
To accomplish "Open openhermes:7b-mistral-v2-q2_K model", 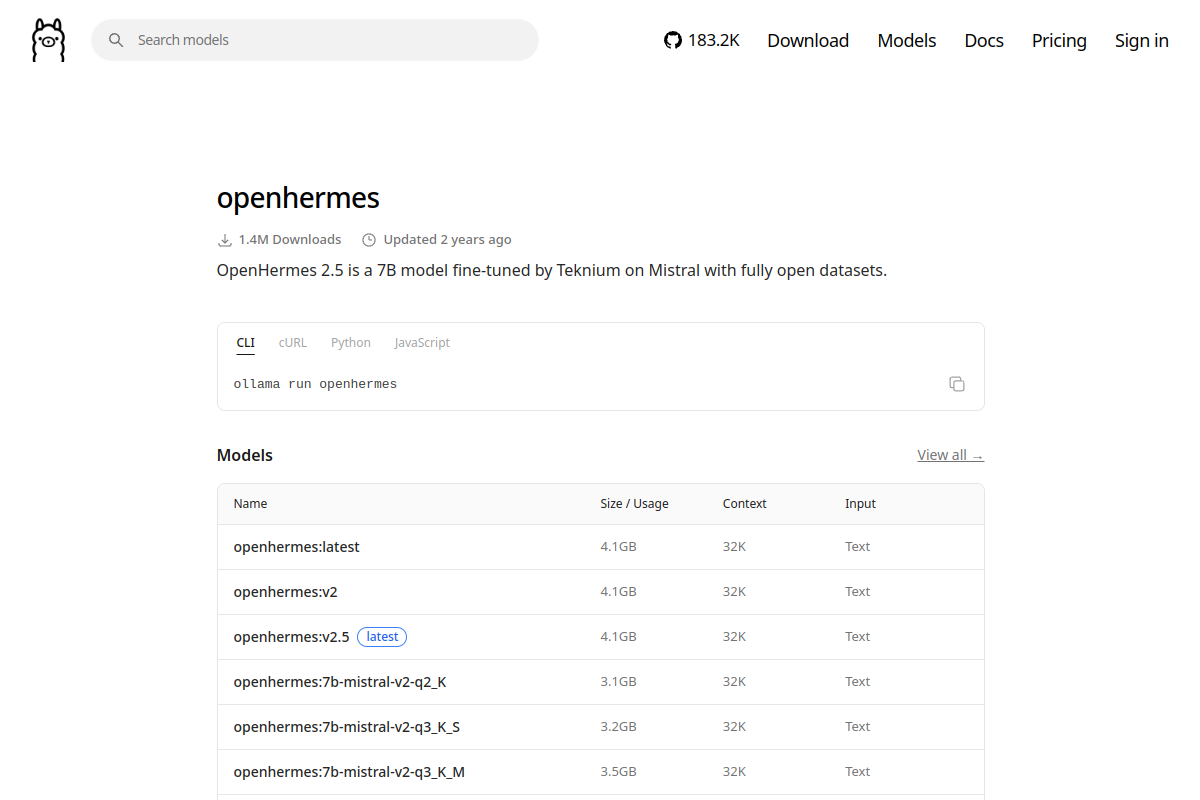I will (340, 682).
